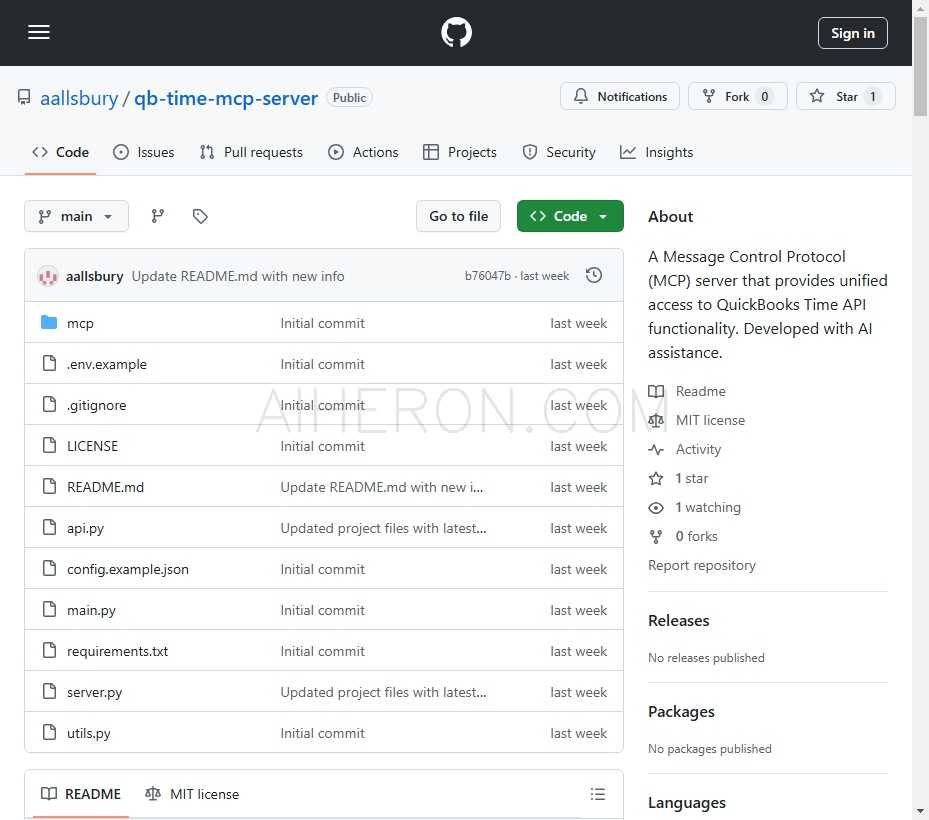Open the api.py file
Image resolution: width=929 pixels, height=820 pixels.
coord(85,528)
